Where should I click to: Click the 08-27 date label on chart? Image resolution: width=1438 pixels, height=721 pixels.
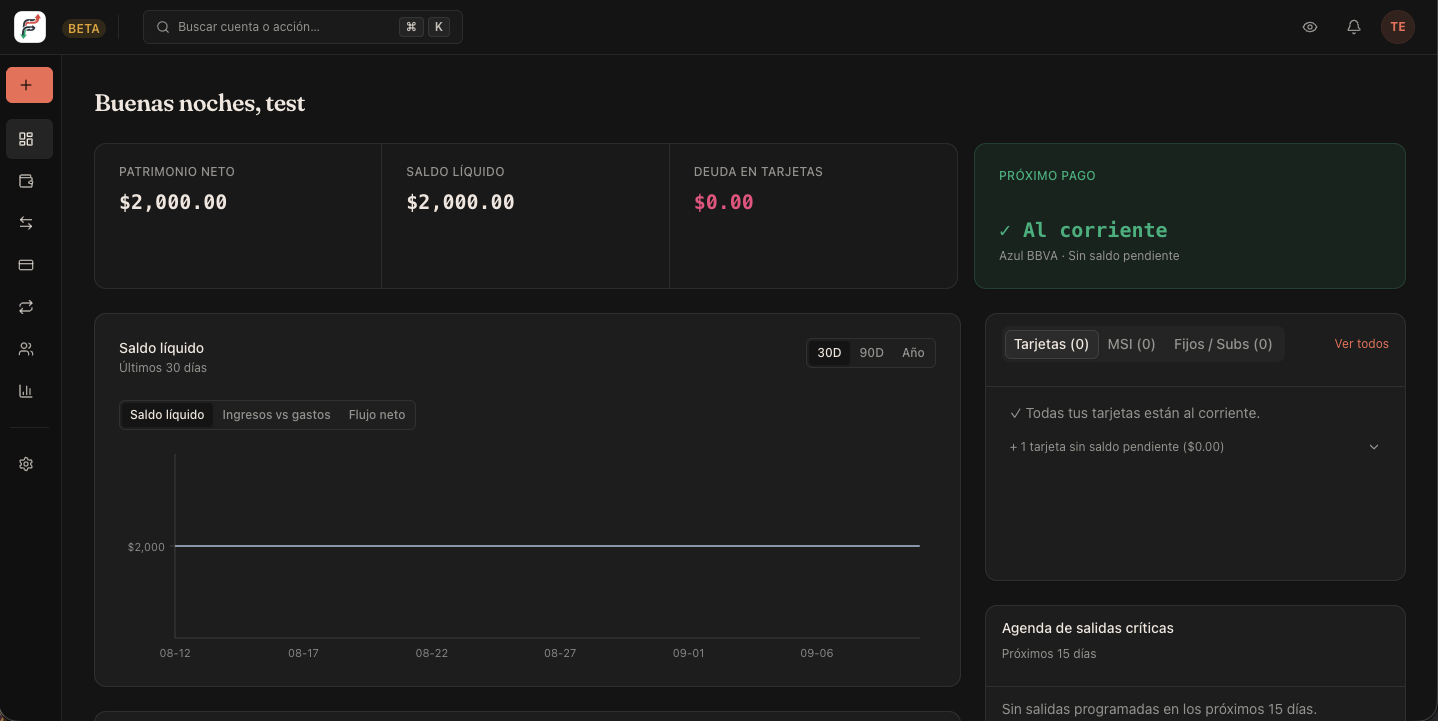[x=560, y=653]
